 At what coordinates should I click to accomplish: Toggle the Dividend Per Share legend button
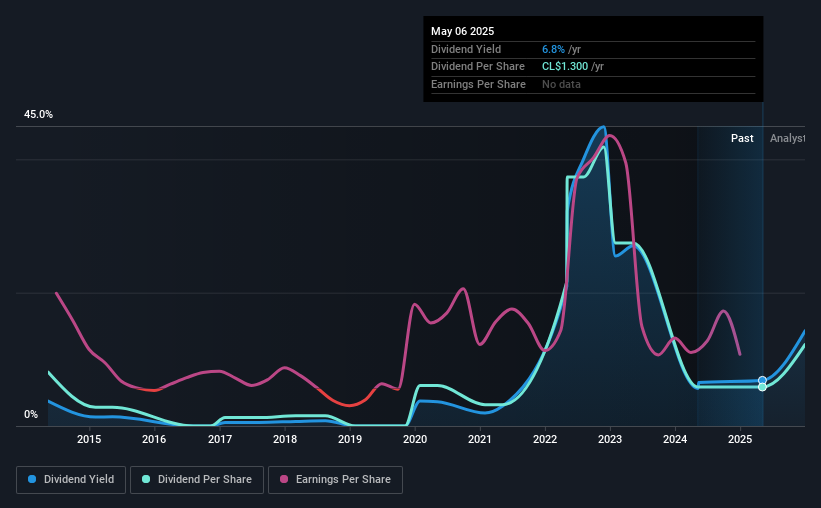[x=197, y=480]
